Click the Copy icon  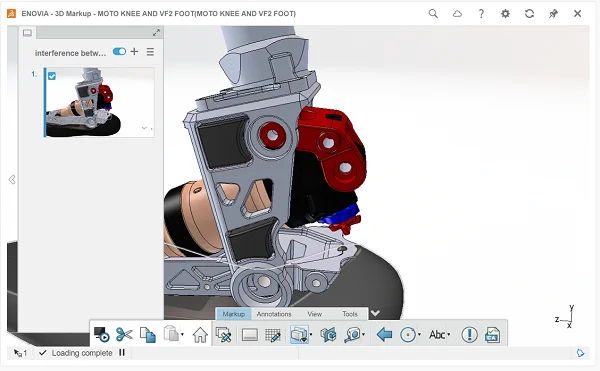click(148, 335)
